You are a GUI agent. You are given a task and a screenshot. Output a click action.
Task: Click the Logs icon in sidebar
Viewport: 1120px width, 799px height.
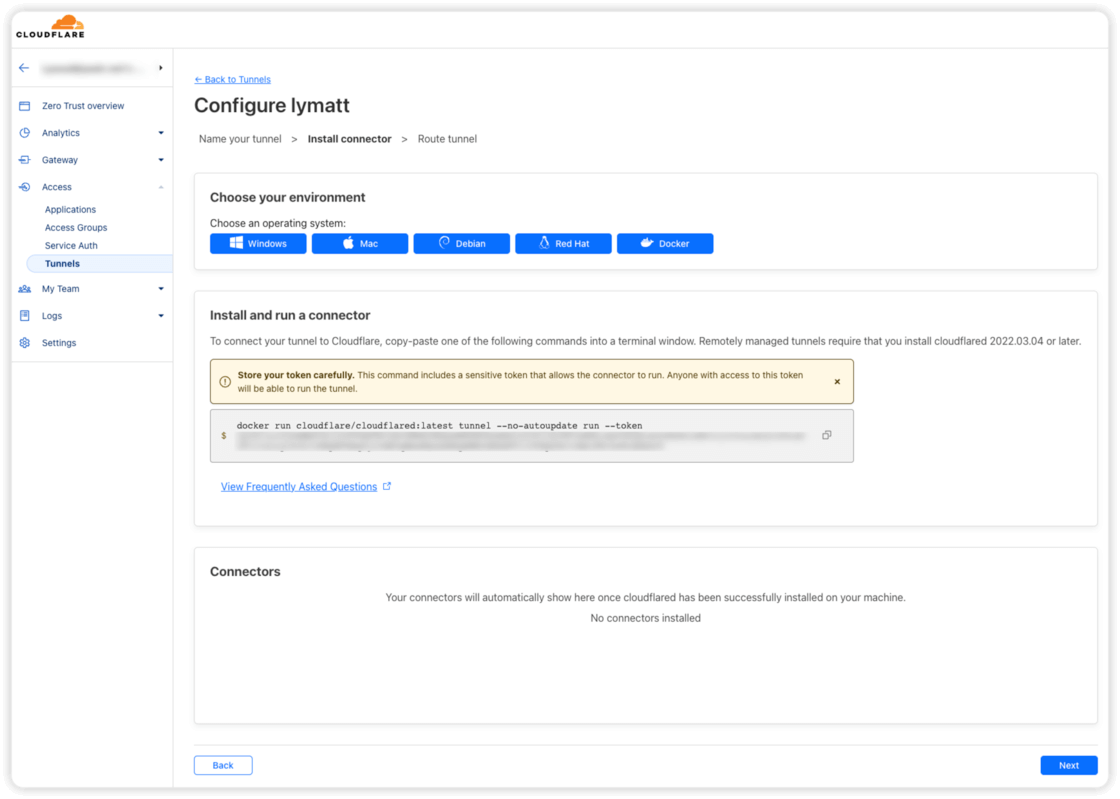click(25, 316)
